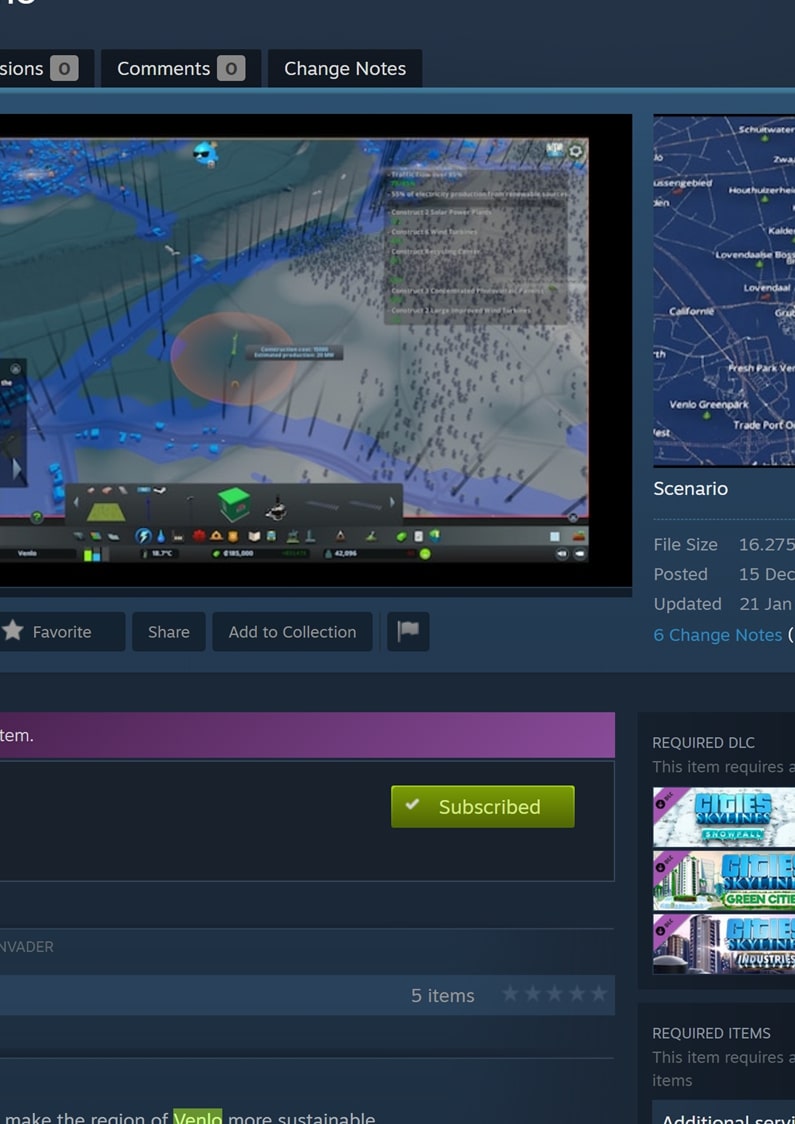Screen dimensions: 795x1124
Task: Click the five-star rating beside 5 items
Action: point(554,994)
